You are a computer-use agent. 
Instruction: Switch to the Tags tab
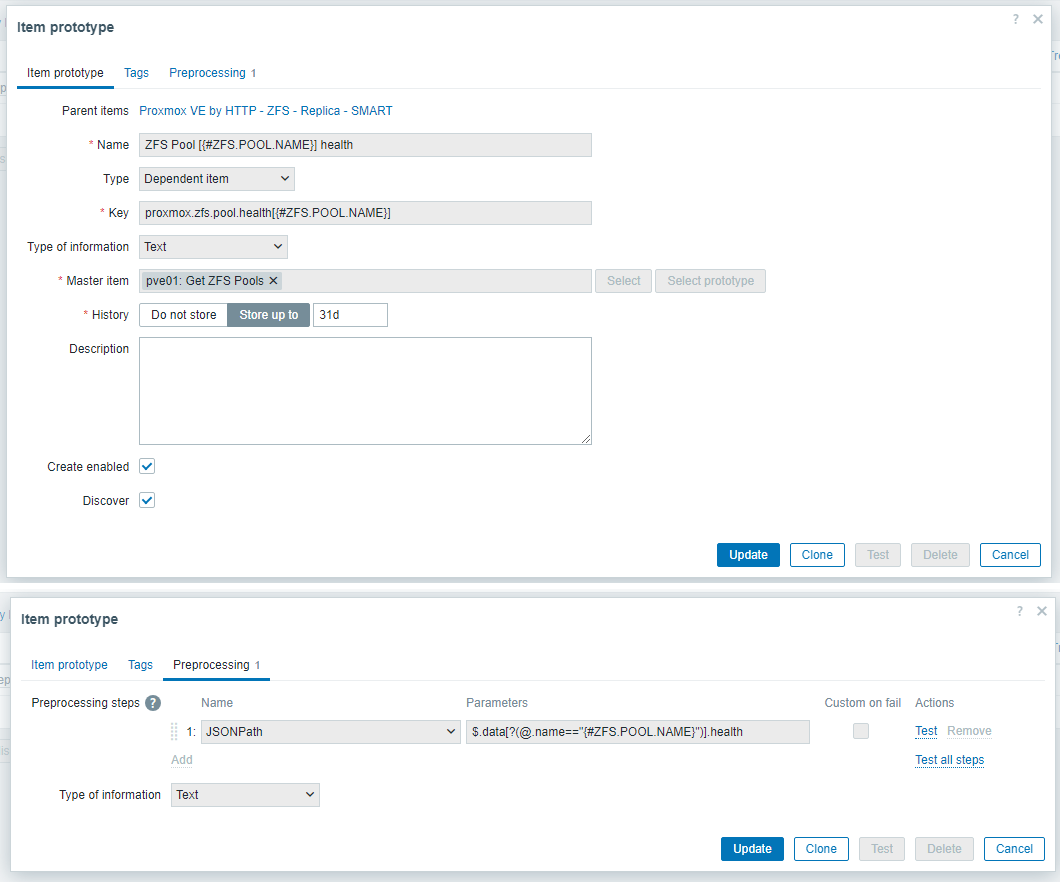pos(136,73)
